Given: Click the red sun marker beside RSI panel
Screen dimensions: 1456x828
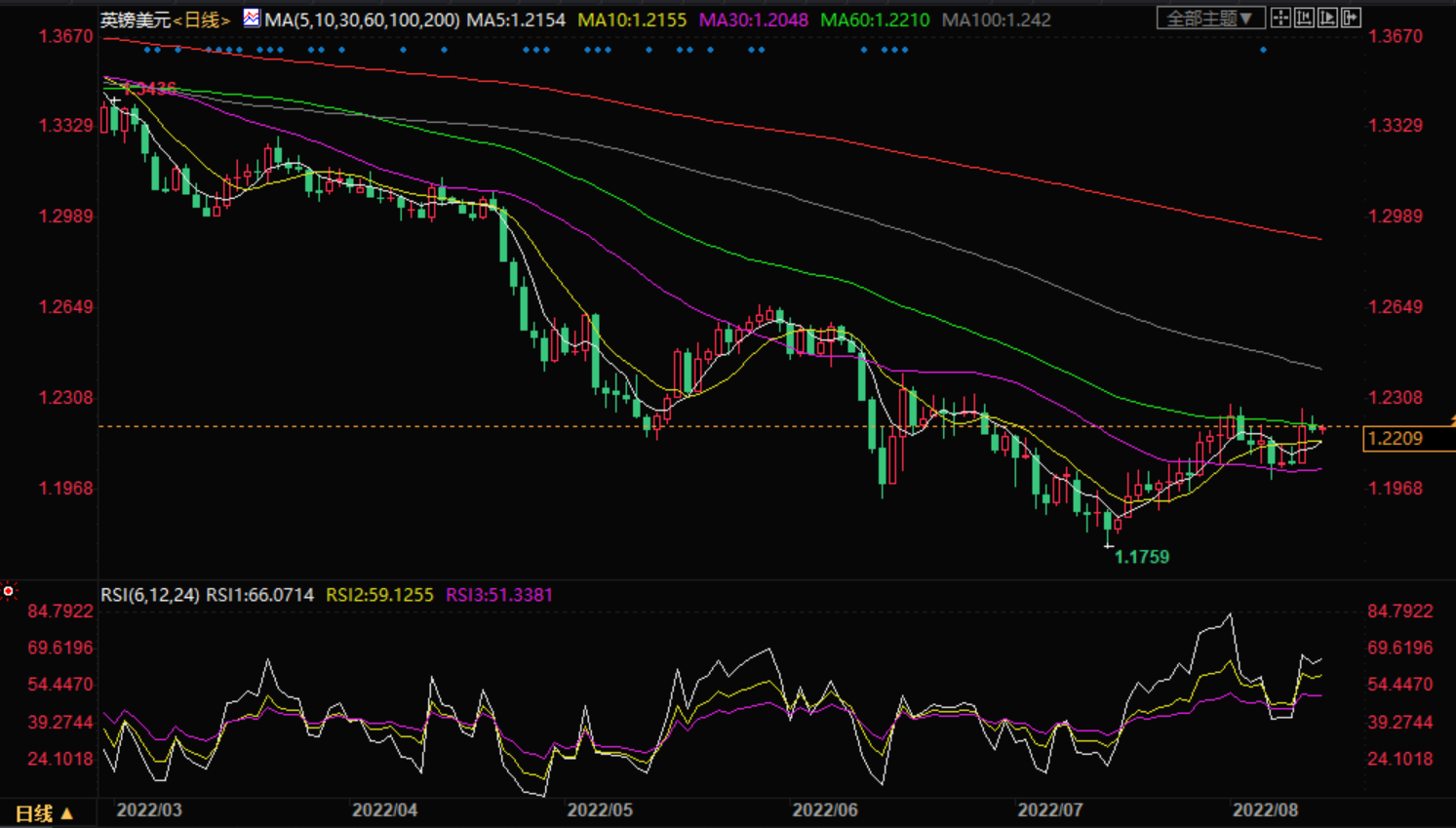Looking at the screenshot, I should click(8, 591).
